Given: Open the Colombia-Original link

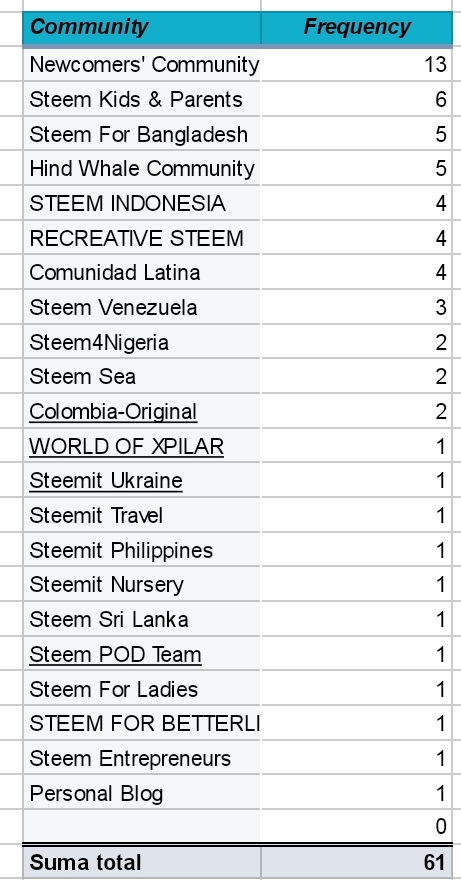Looking at the screenshot, I should (113, 411).
